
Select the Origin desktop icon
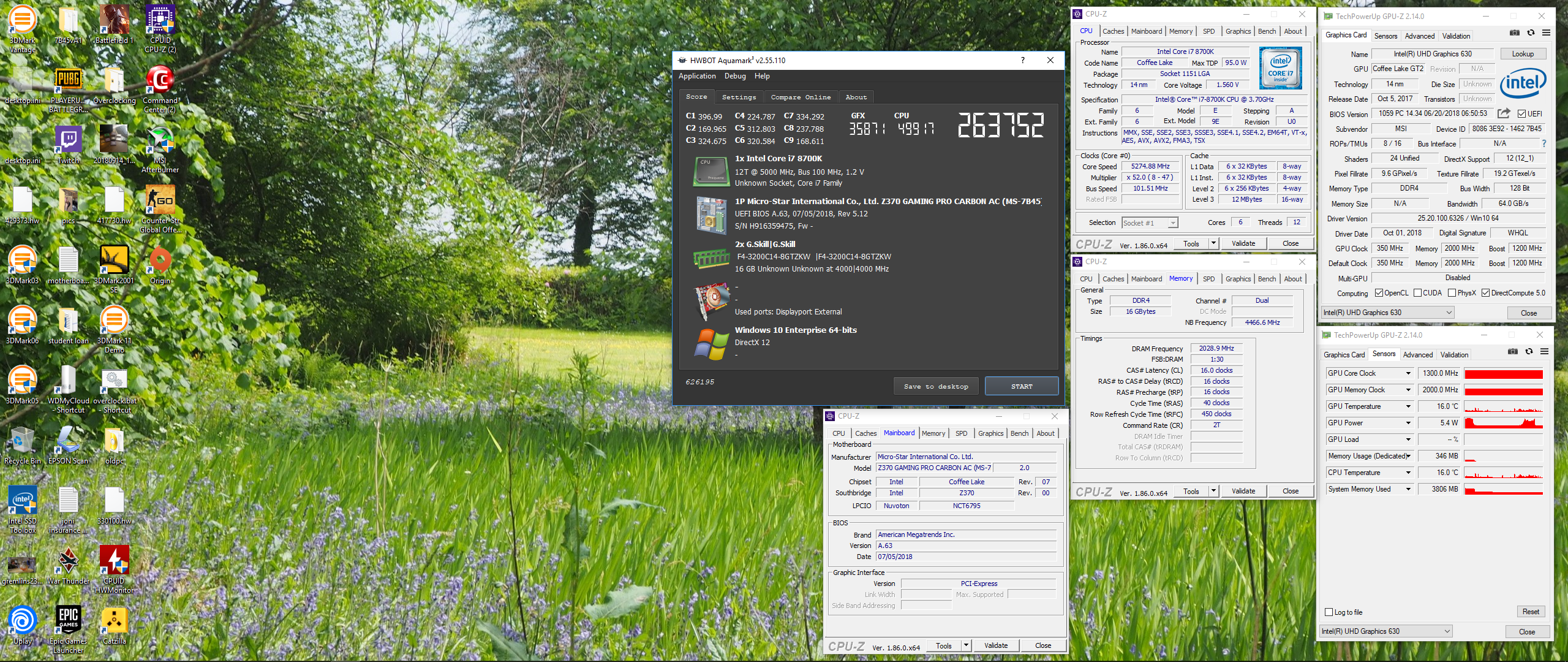click(160, 265)
